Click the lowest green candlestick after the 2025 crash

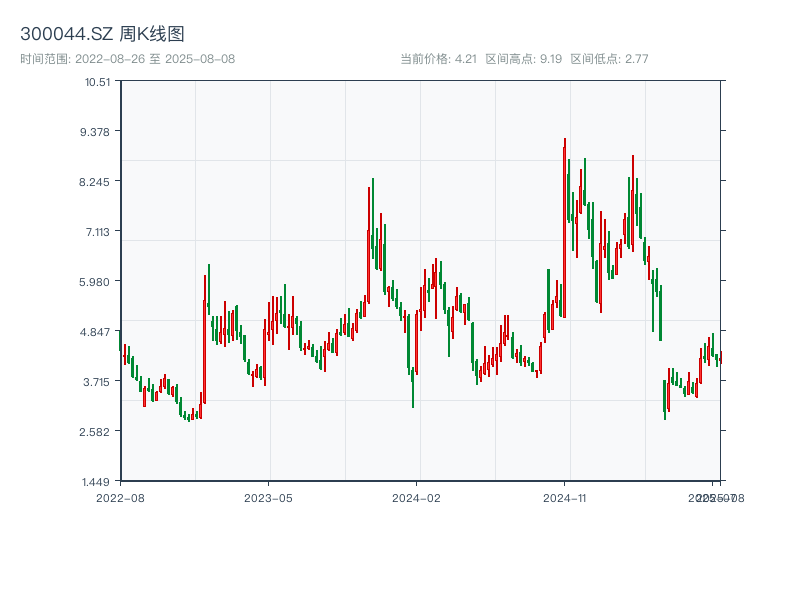pos(664,400)
